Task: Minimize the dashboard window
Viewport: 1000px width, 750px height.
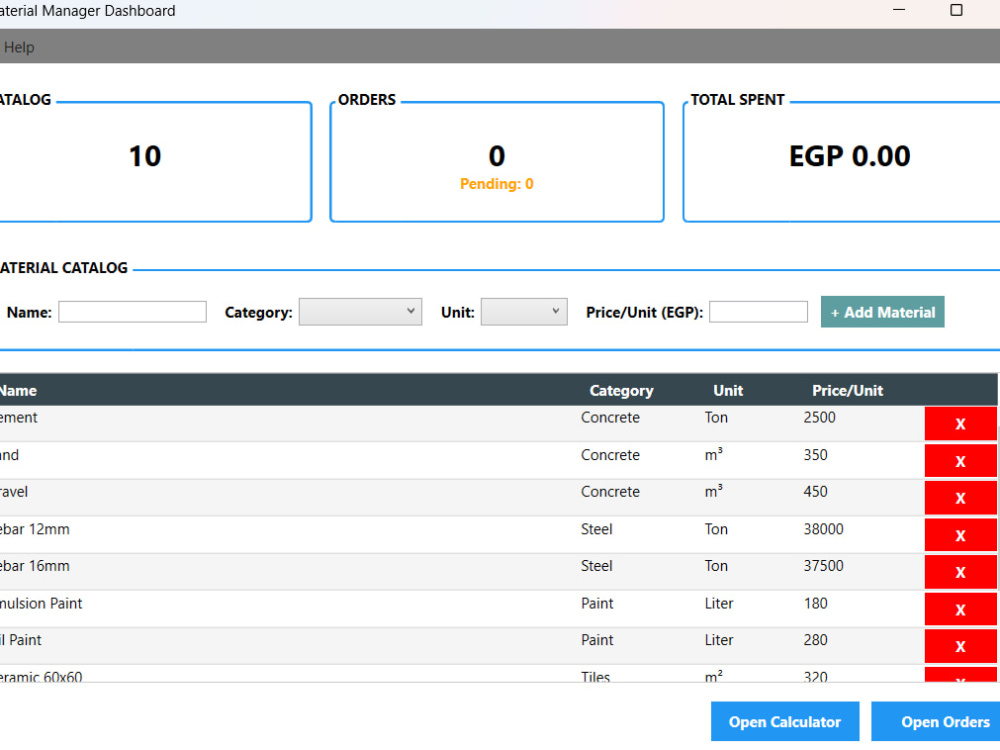Action: click(899, 10)
